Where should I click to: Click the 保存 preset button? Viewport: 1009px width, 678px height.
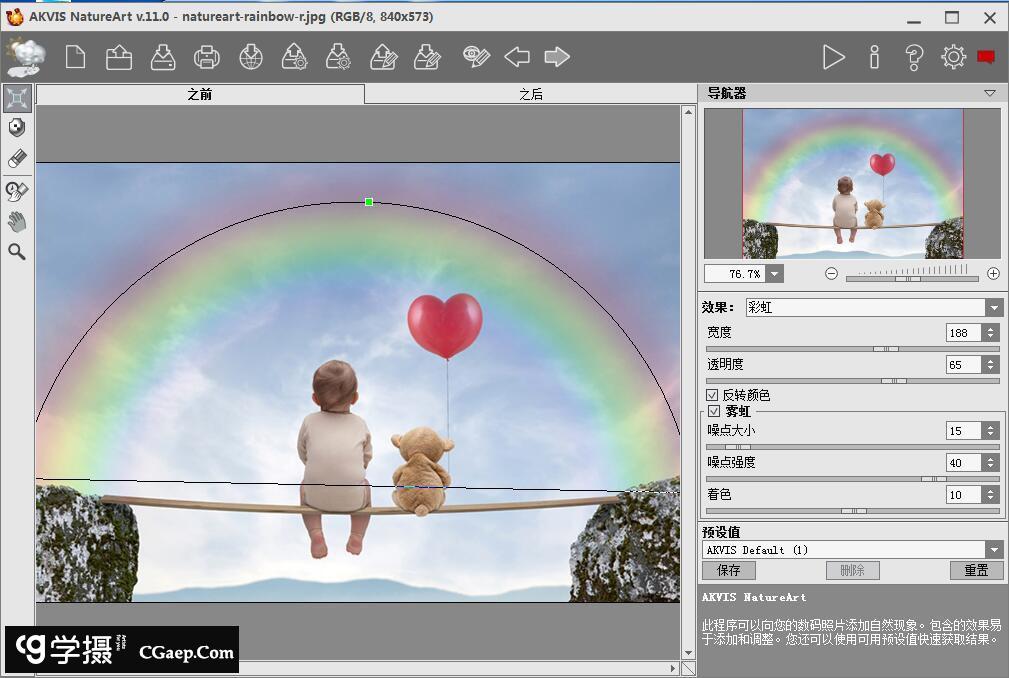tap(729, 570)
